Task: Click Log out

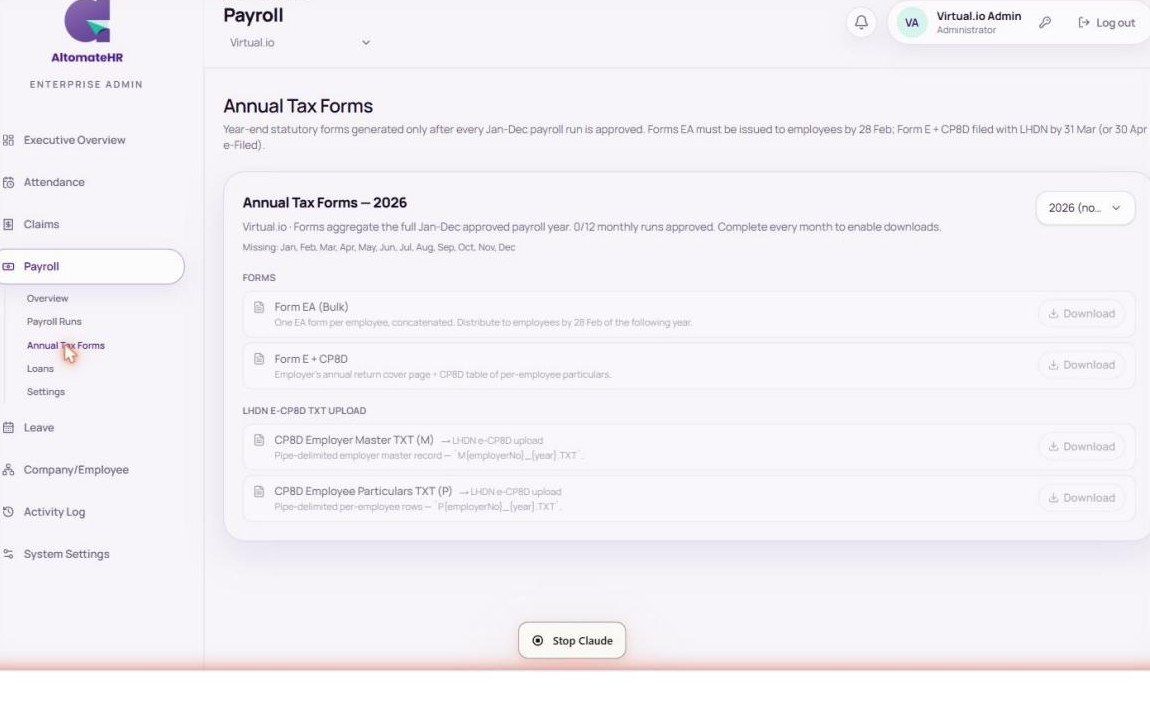Action: [1106, 23]
